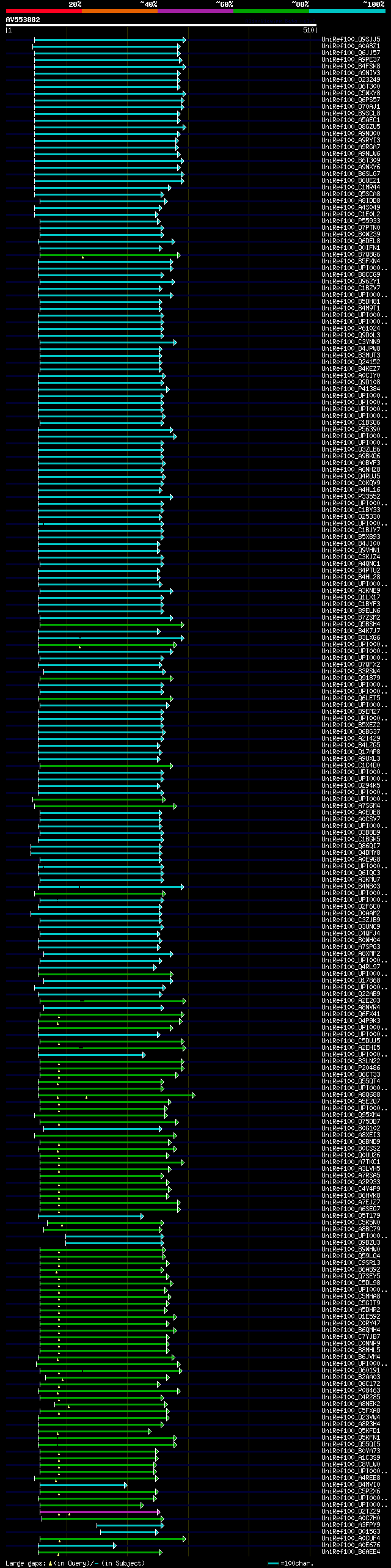Select hit label UniRef100_B4FSK8
Image resolution: width=391 pixels, height=1568 pixels.
[x=351, y=67]
